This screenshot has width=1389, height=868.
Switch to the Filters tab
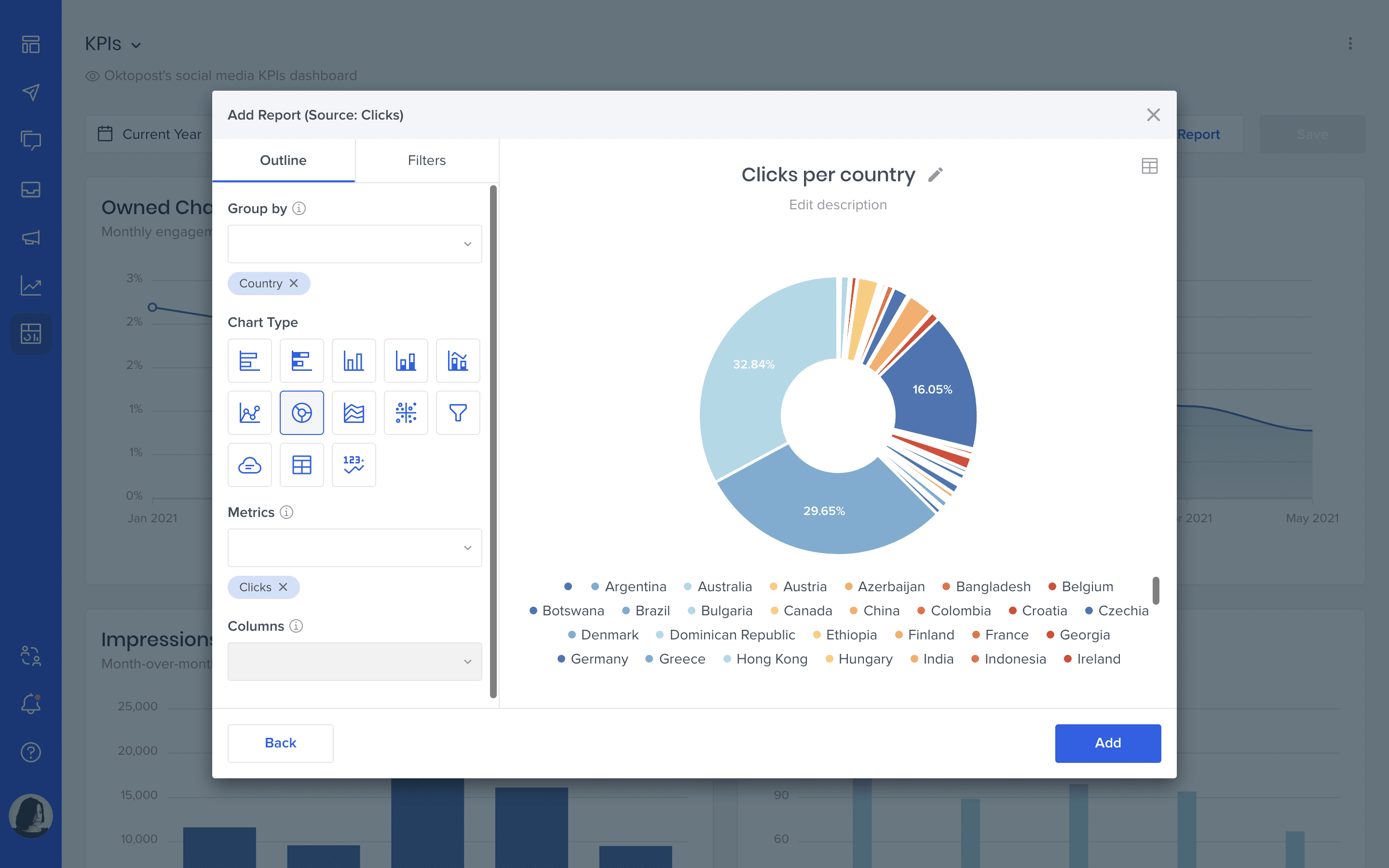[426, 160]
